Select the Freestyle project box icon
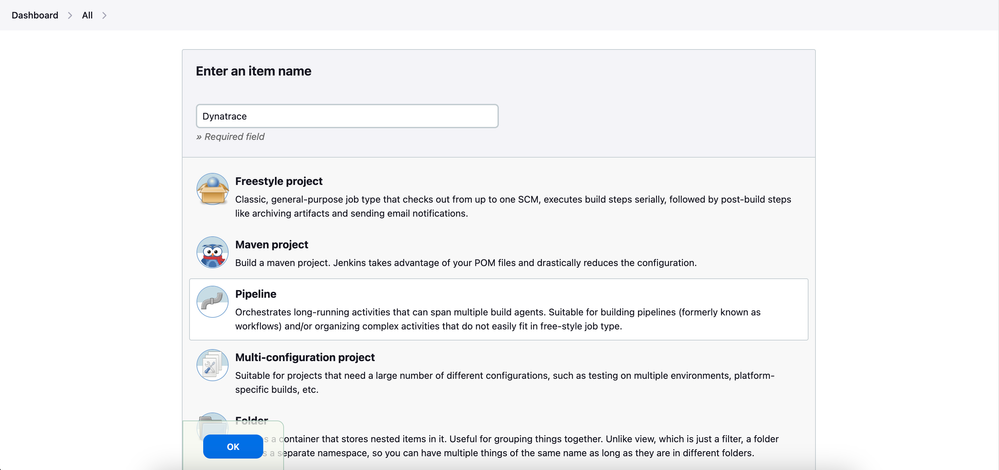This screenshot has height=470, width=999. pyautogui.click(x=212, y=189)
